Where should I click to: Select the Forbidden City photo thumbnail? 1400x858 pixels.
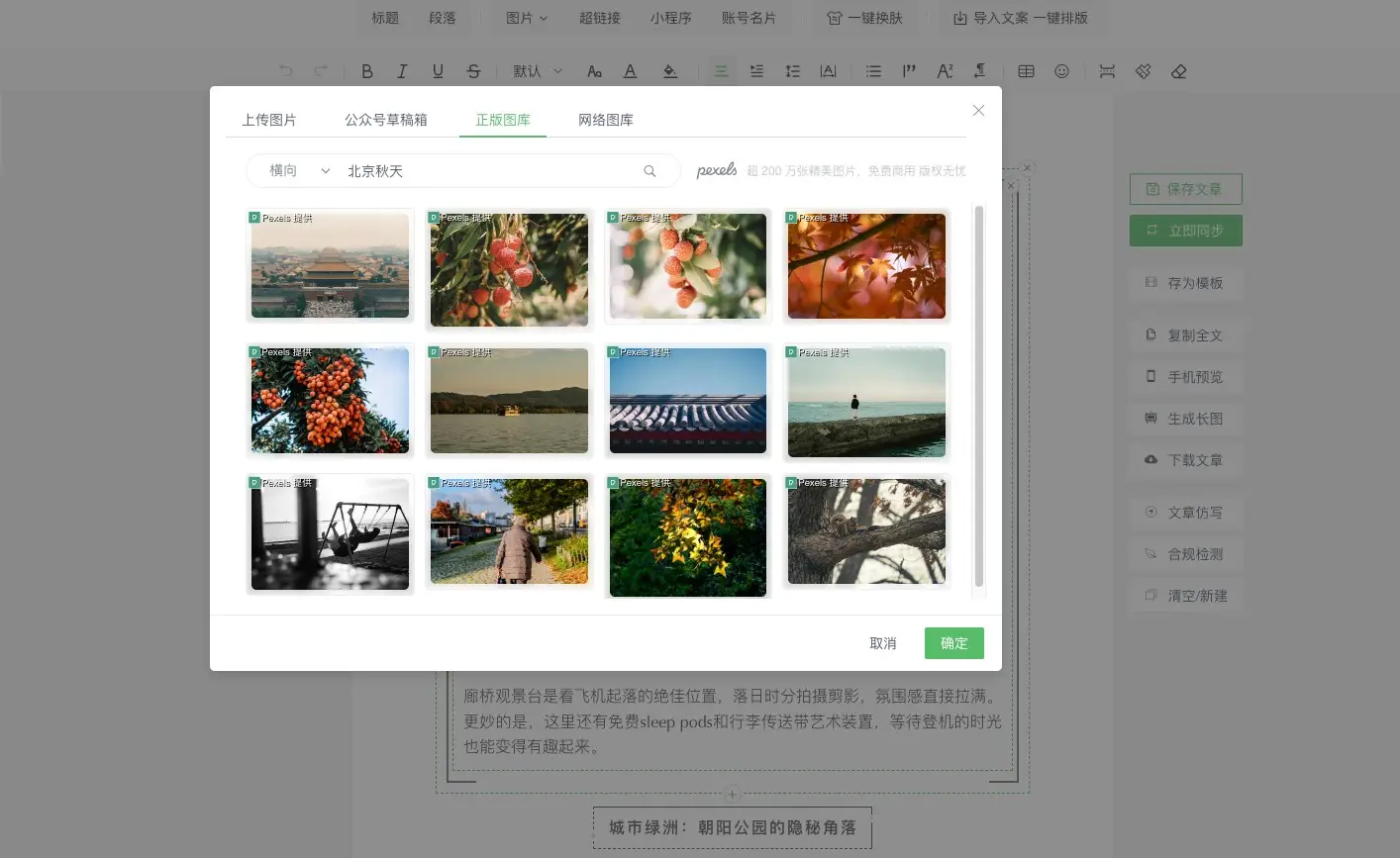(x=330, y=265)
